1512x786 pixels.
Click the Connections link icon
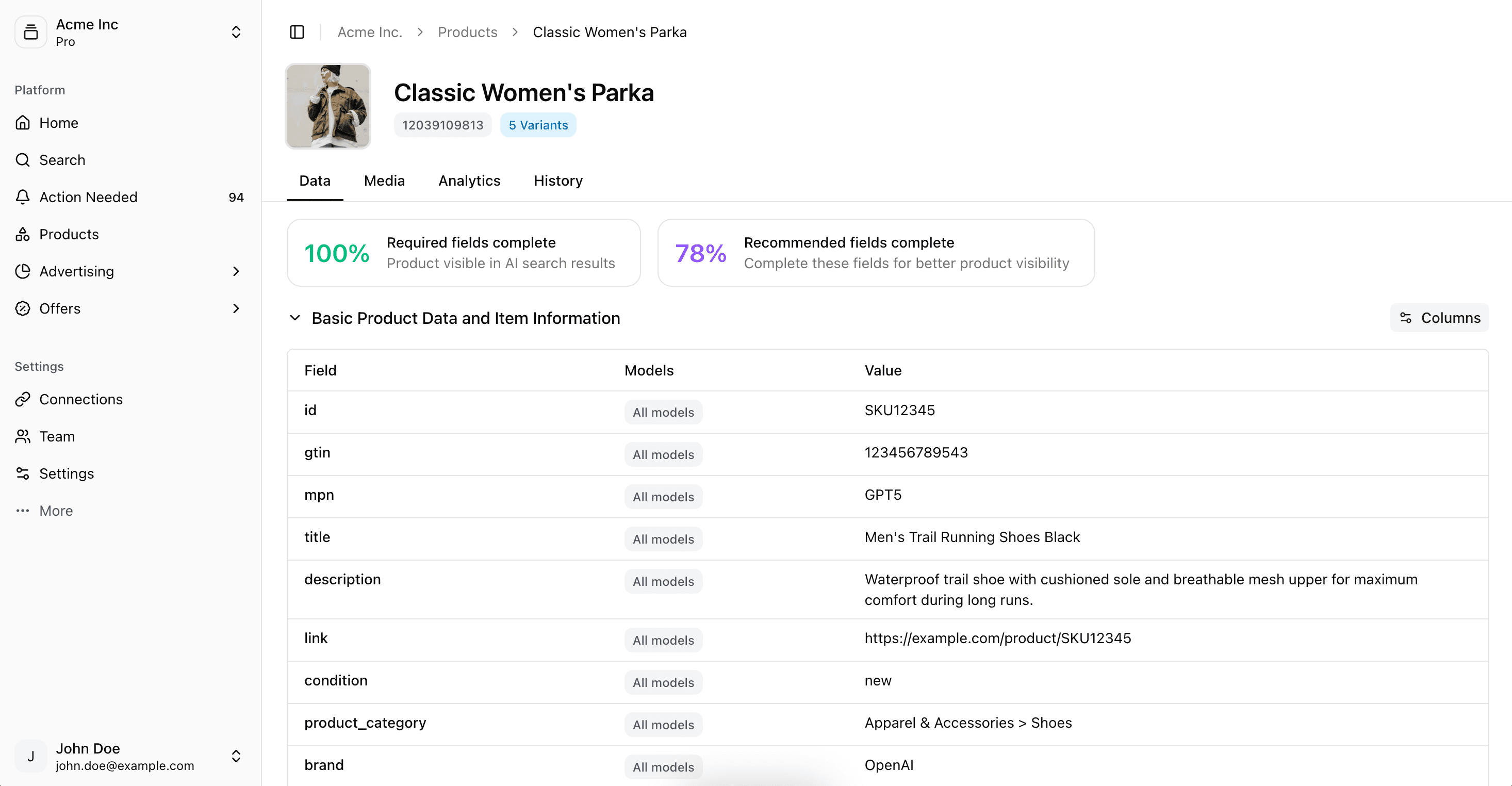click(23, 399)
